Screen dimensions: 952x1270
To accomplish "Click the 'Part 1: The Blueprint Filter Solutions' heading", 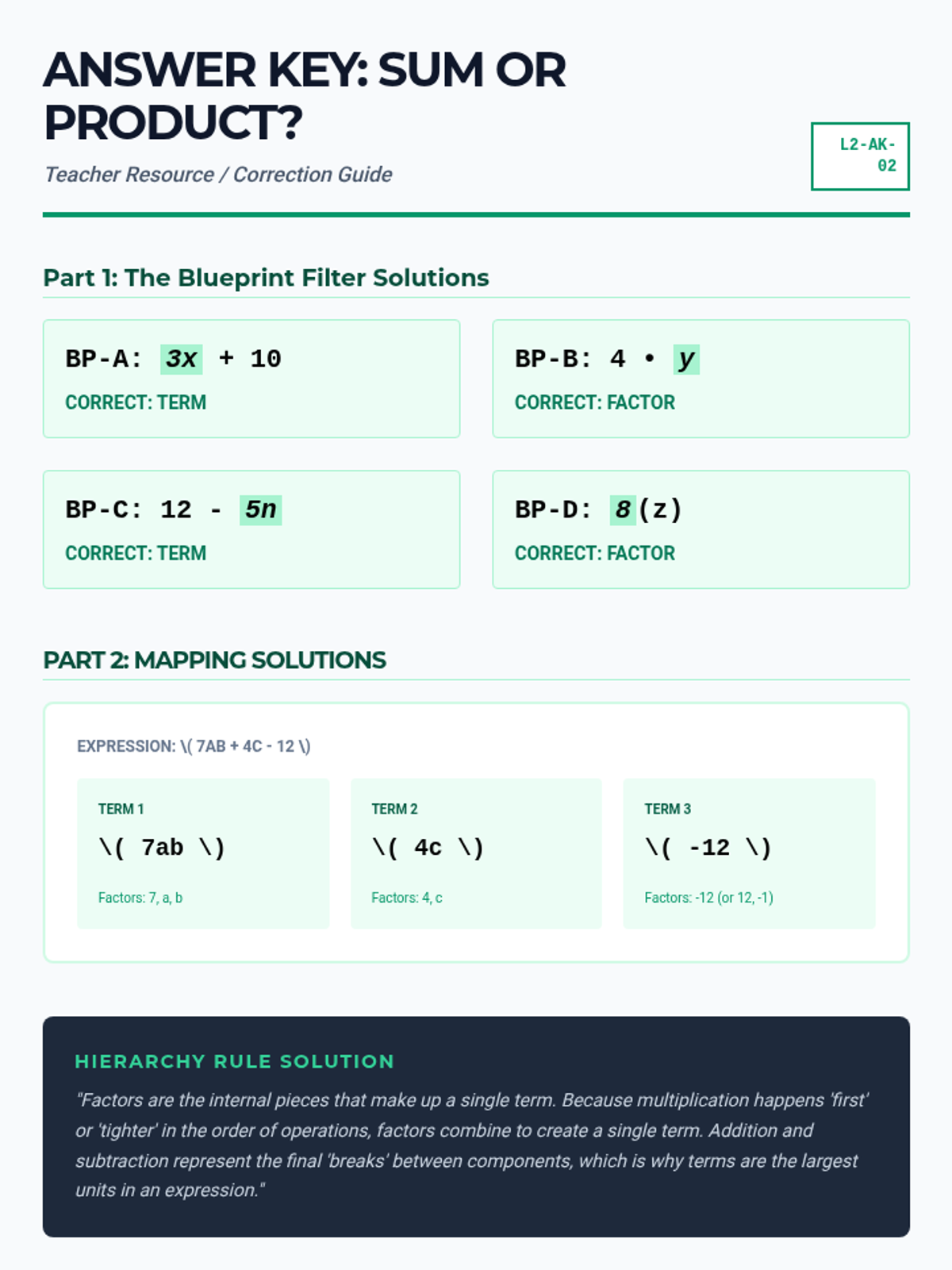I will [266, 278].
